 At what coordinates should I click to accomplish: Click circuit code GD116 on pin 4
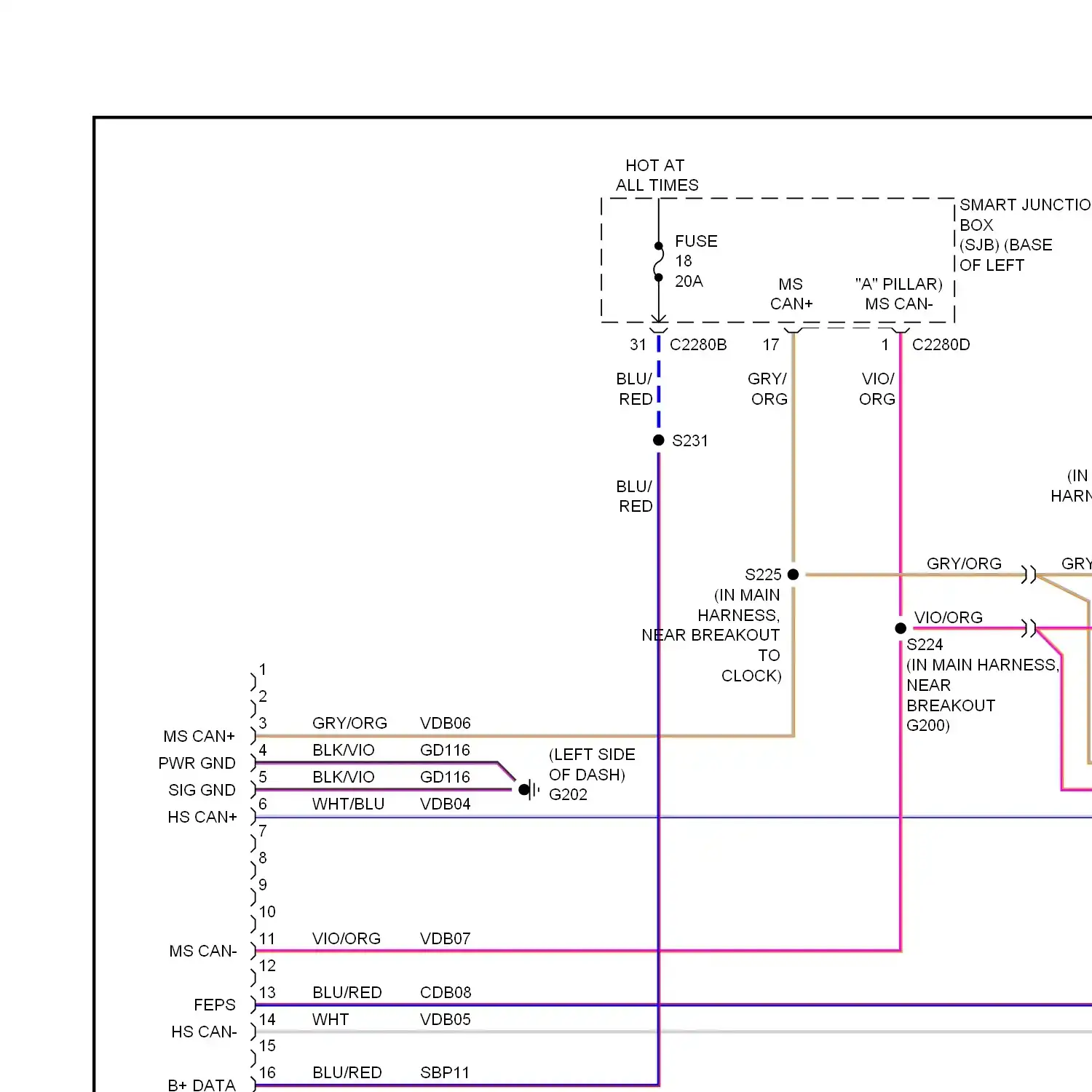445,750
